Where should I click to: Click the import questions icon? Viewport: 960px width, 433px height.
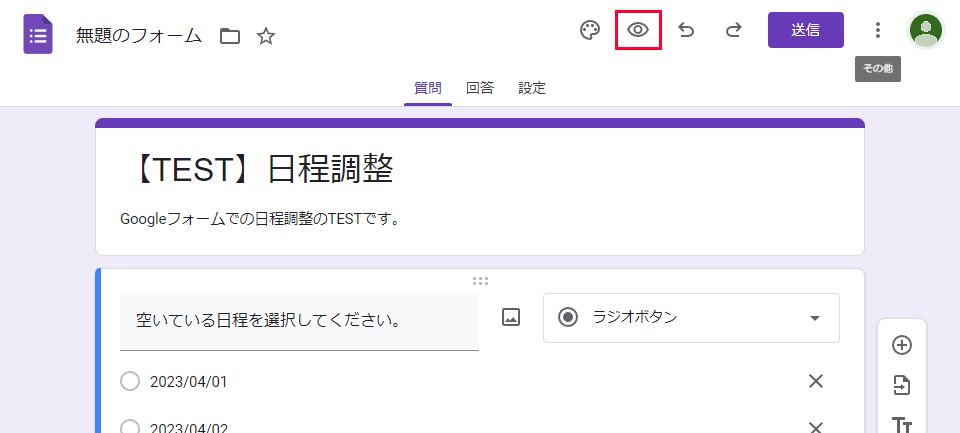point(901,385)
